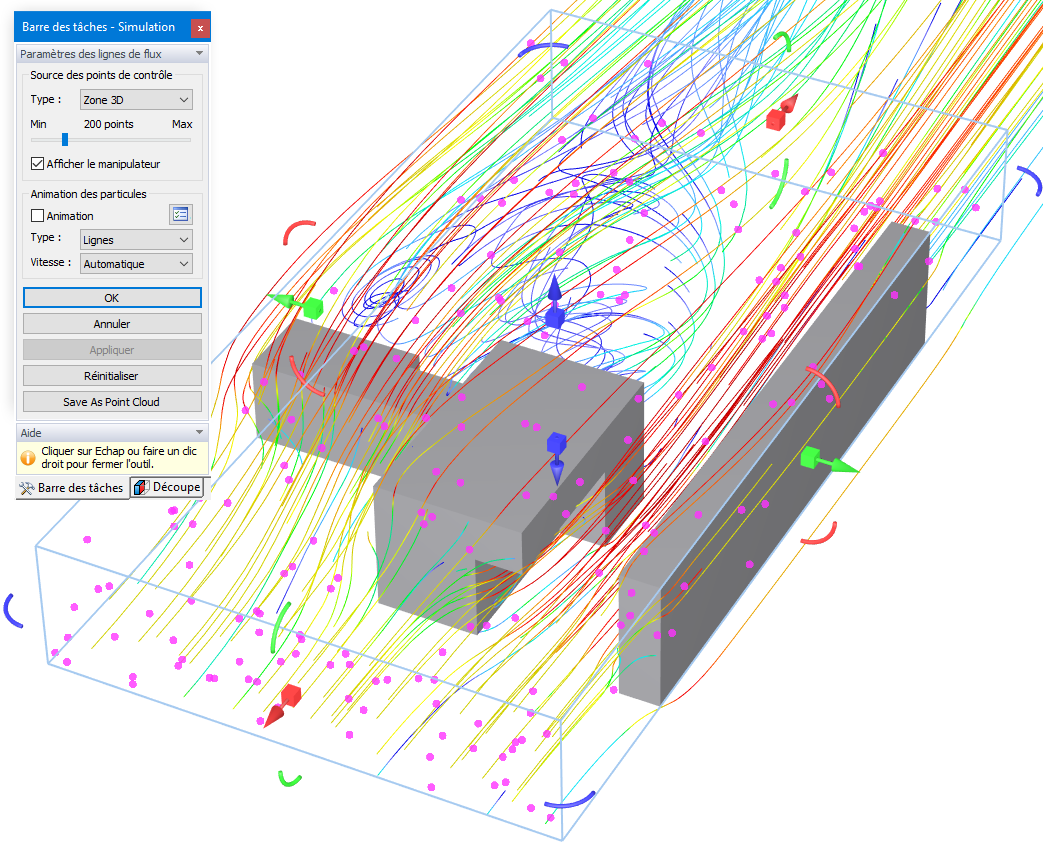Click the OK button

[112, 298]
